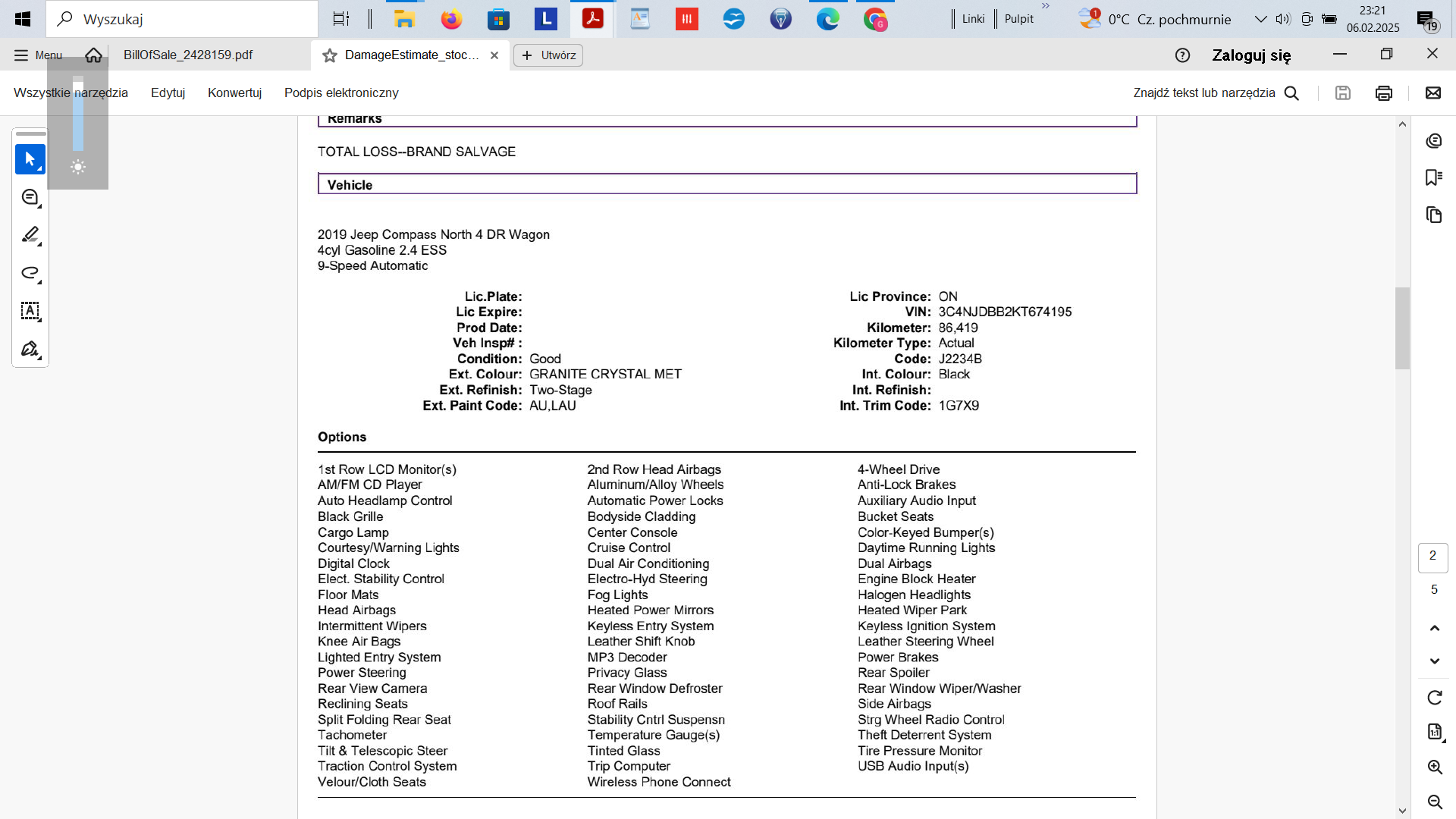Screen dimensions: 1456x819
Task: Click the Wireless Phone Connect option
Action: tap(659, 782)
